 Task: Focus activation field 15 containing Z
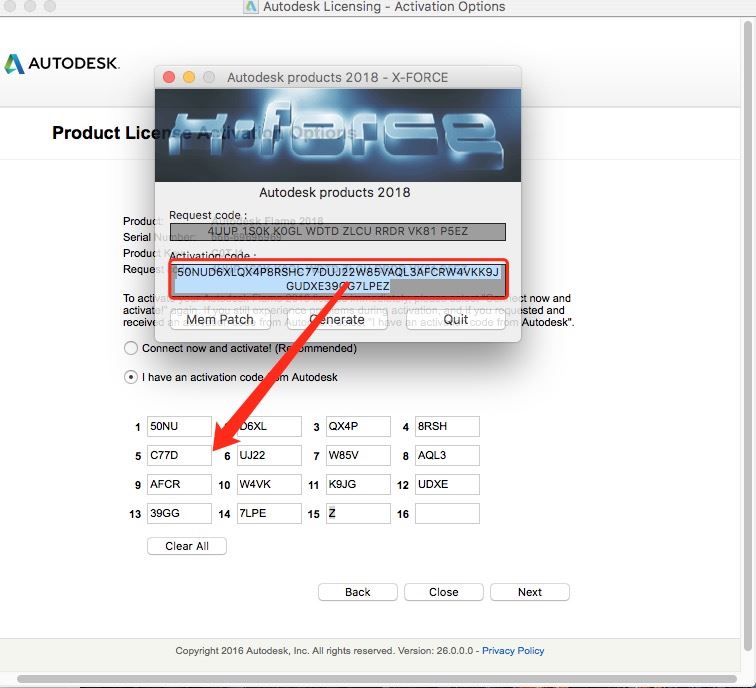coord(358,513)
